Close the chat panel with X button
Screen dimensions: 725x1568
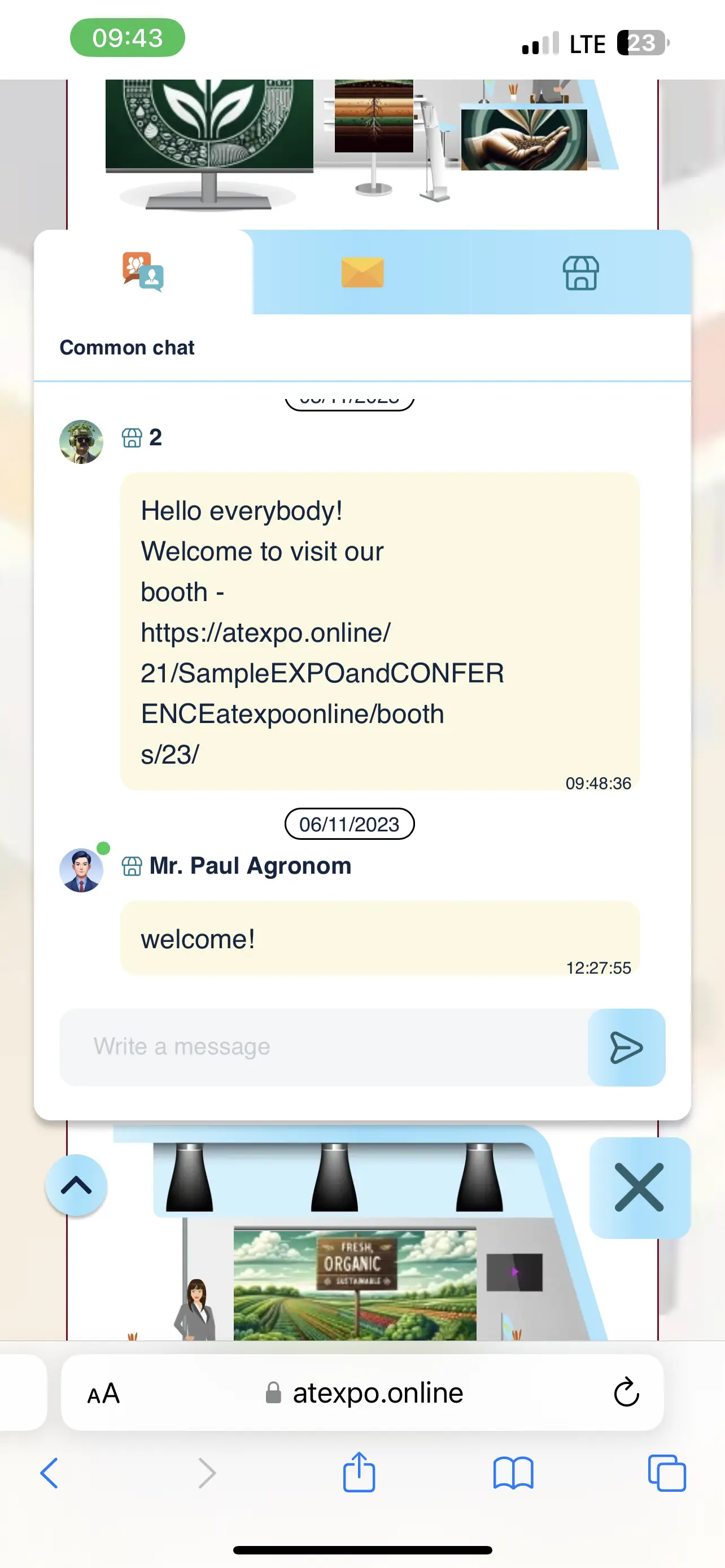(640, 1188)
